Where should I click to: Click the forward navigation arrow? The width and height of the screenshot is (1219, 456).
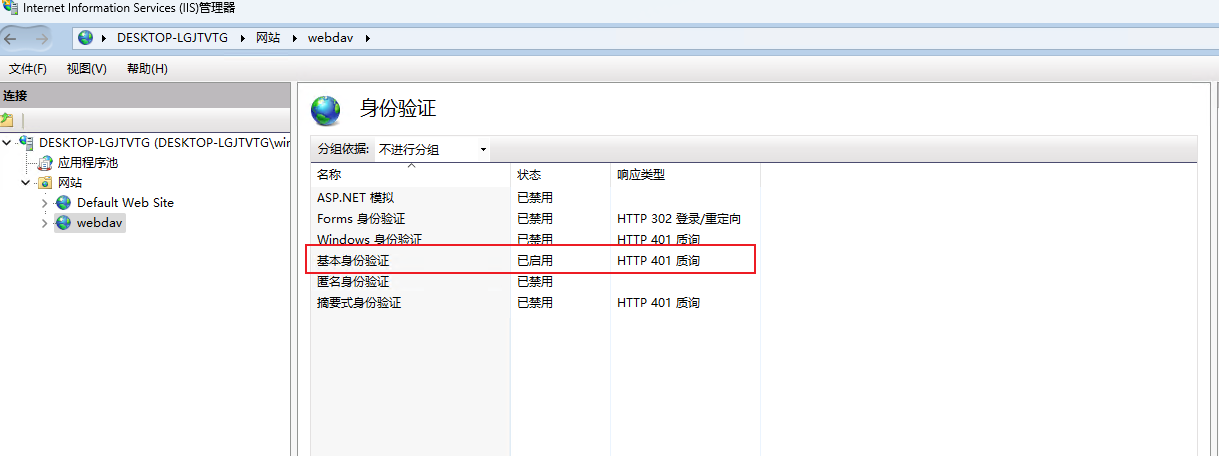[x=41, y=38]
